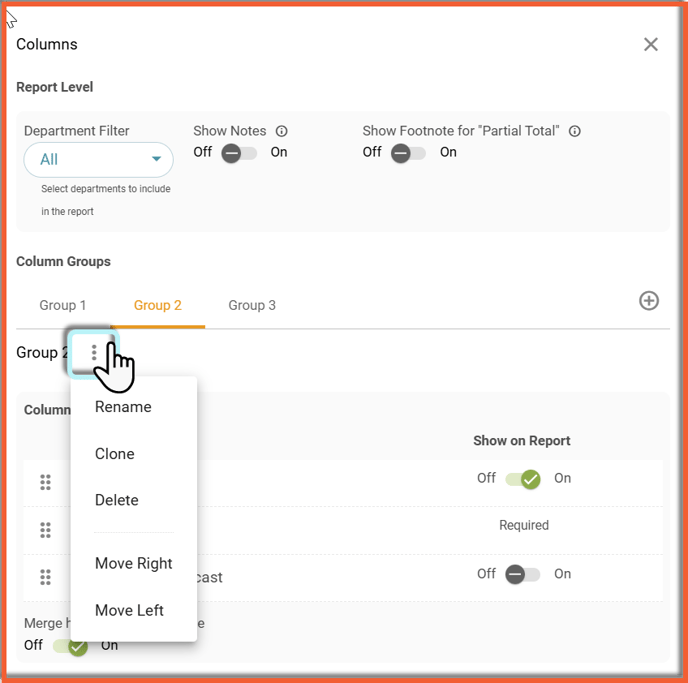The height and width of the screenshot is (683, 688).
Task: Switch to the Group 1 tab
Action: 63,305
